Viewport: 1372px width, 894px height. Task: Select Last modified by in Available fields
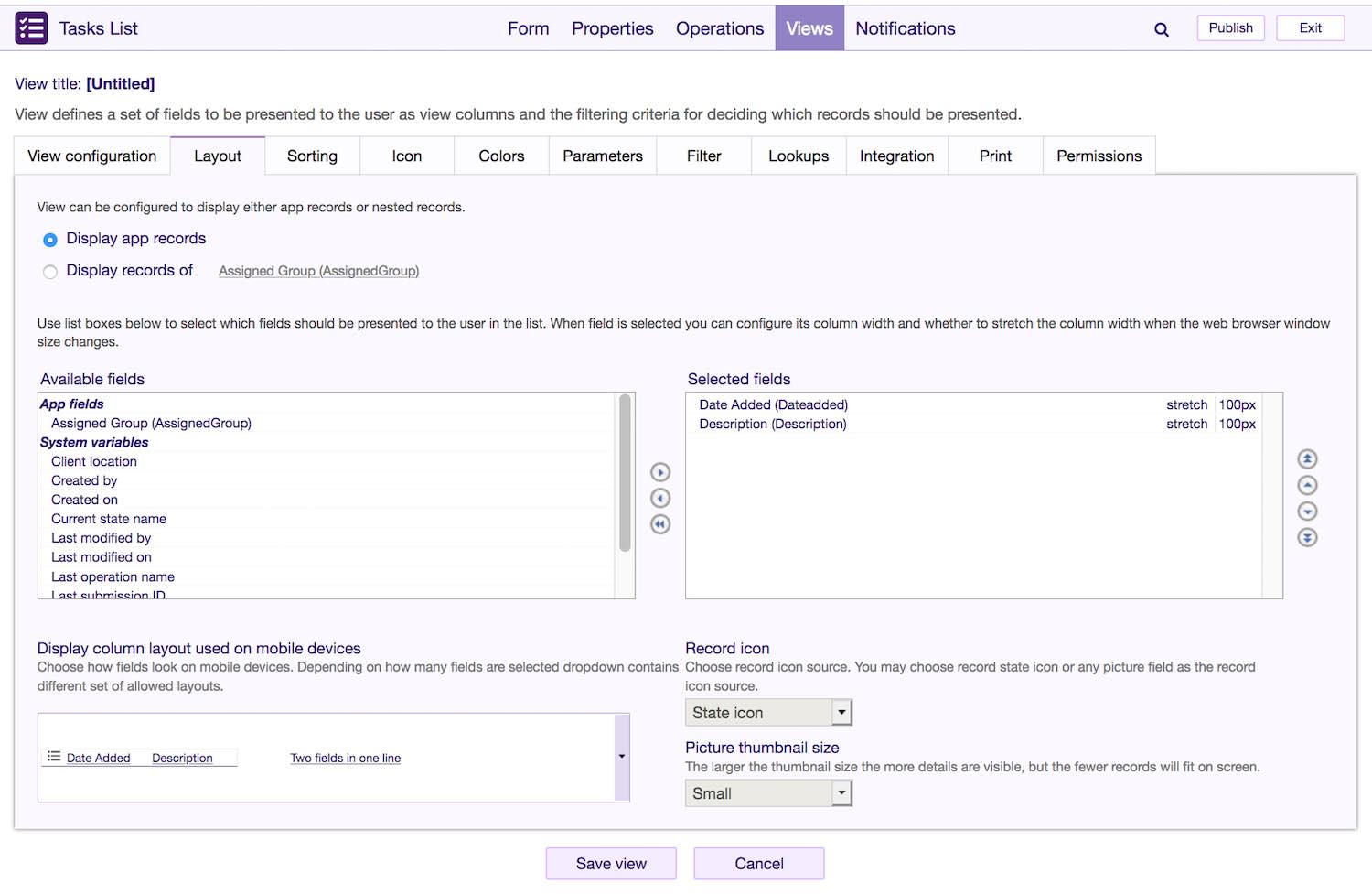point(101,538)
